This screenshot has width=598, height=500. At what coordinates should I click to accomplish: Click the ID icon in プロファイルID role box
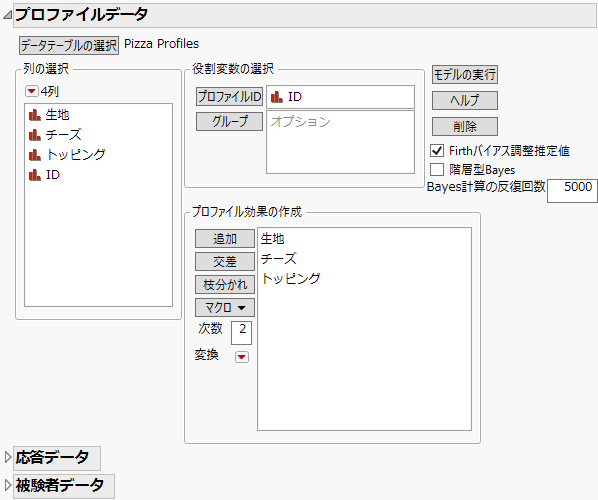(276, 97)
